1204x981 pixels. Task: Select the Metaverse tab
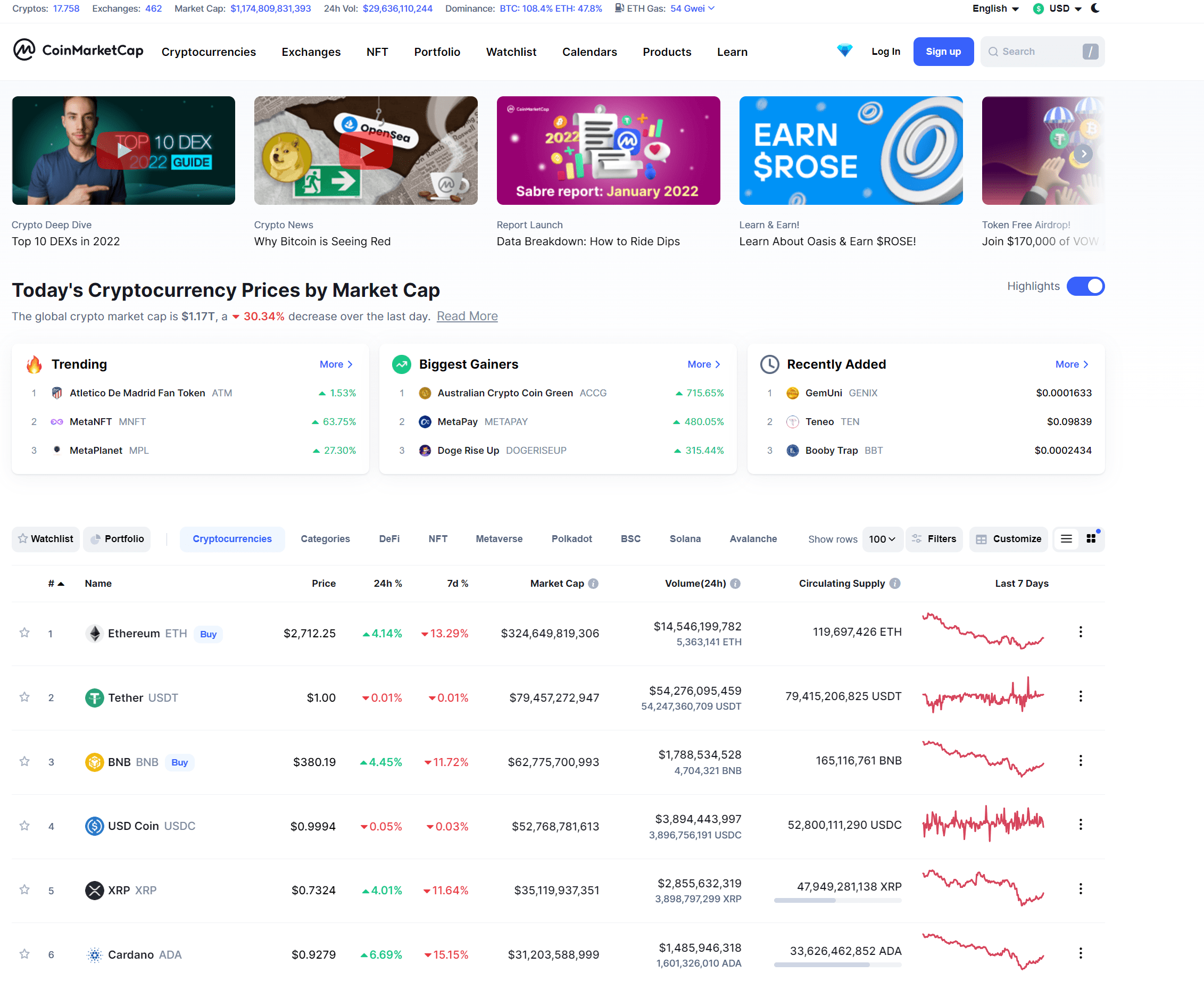[499, 538]
